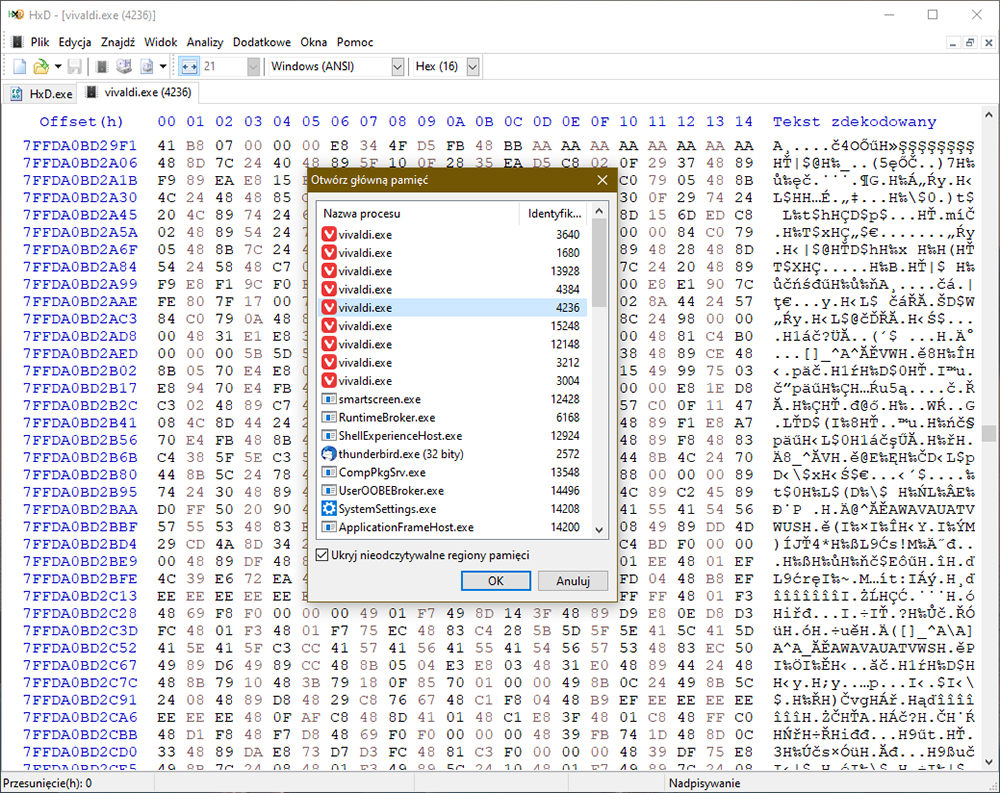Open the bytes-per-row dropdown arrow
The width and height of the screenshot is (1000, 793).
tap(253, 66)
